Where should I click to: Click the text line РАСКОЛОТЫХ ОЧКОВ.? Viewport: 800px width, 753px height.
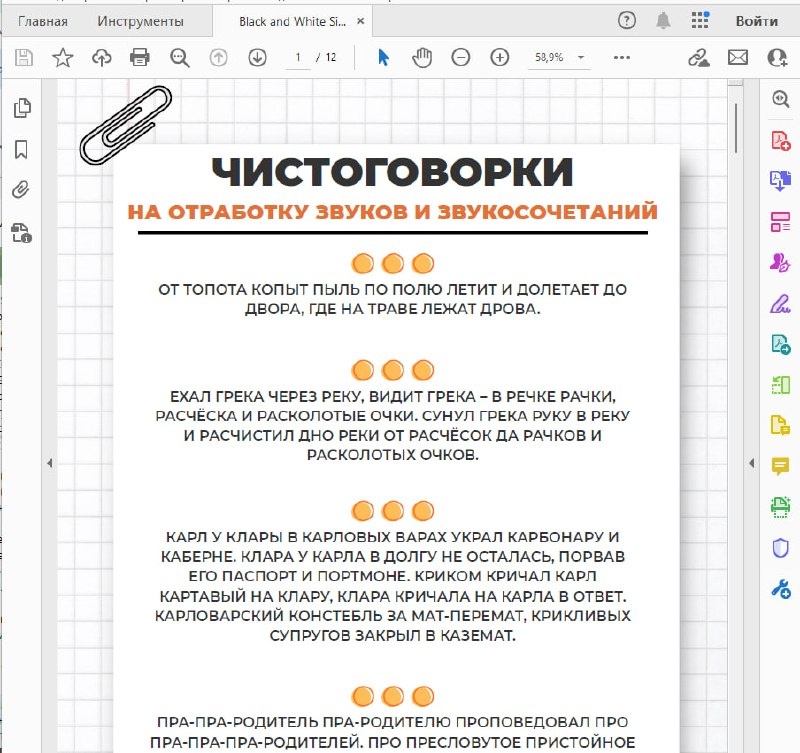click(392, 455)
